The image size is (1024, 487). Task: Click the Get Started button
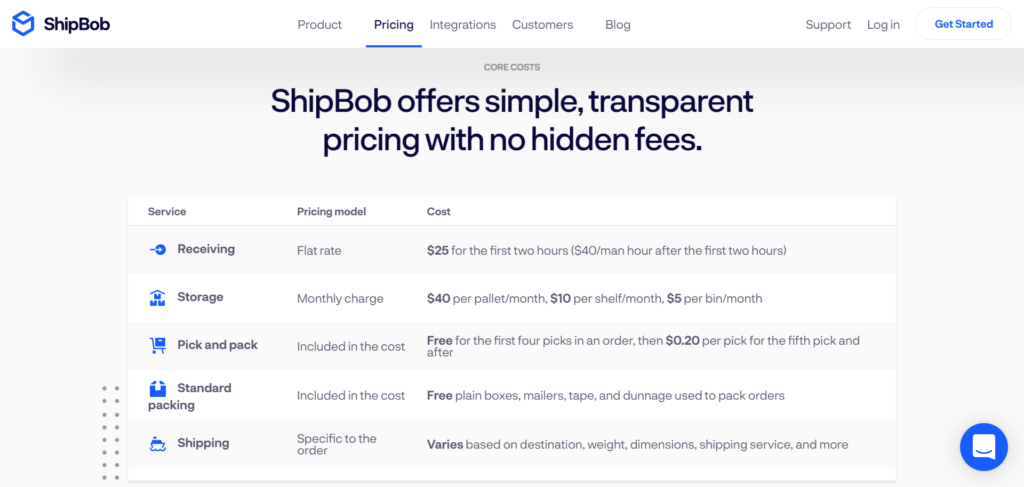(x=963, y=24)
